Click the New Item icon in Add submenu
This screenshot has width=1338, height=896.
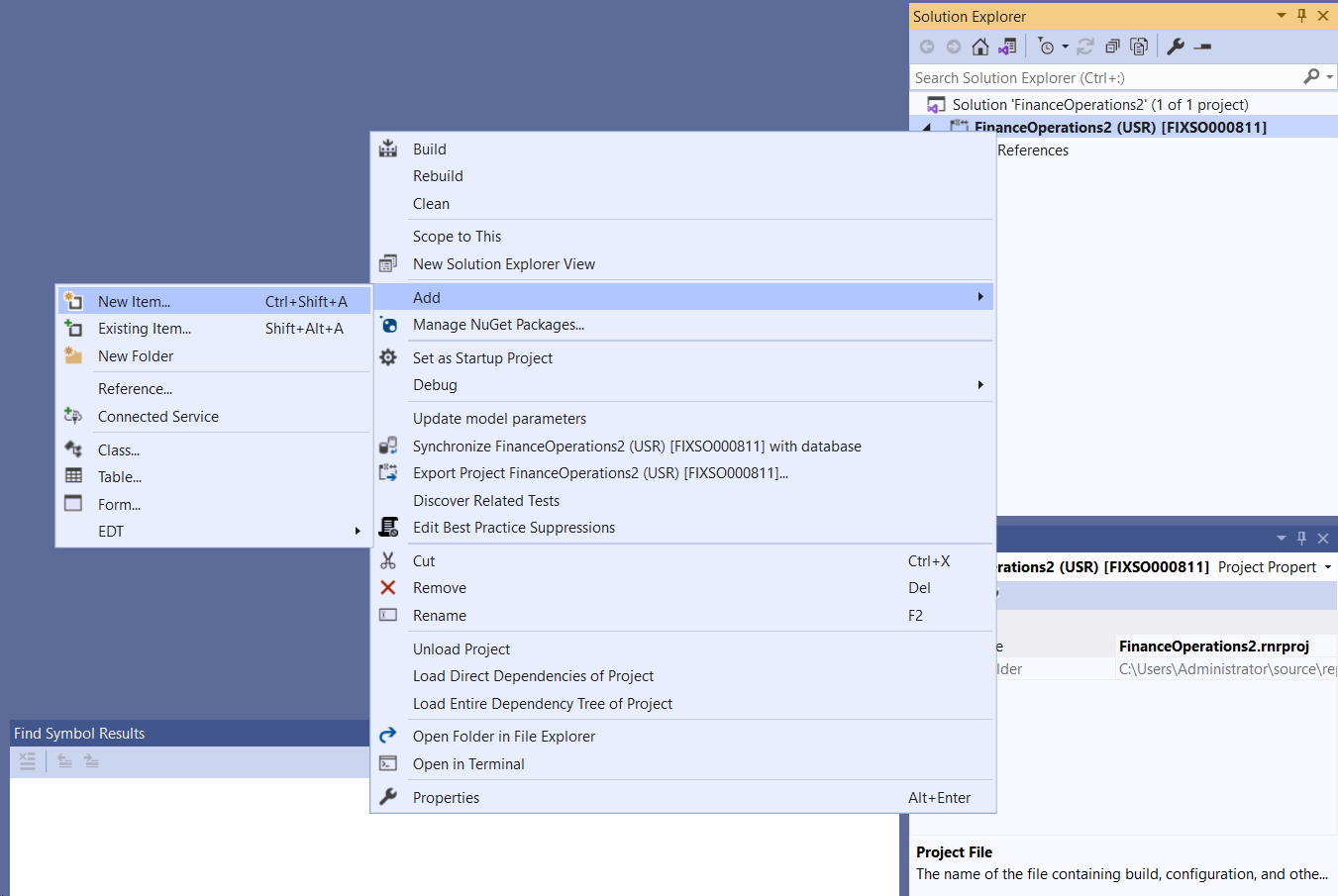[x=73, y=301]
